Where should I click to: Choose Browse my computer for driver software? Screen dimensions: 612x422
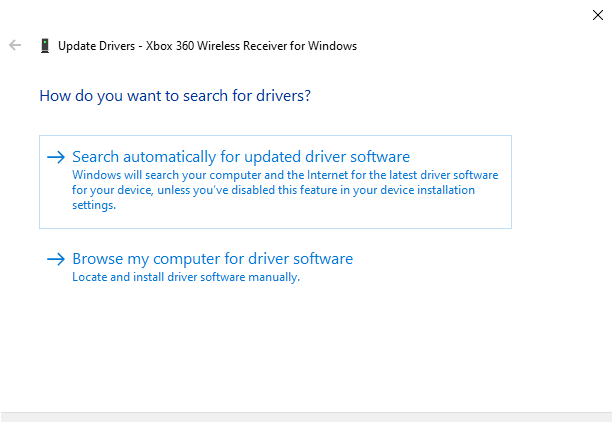(212, 259)
